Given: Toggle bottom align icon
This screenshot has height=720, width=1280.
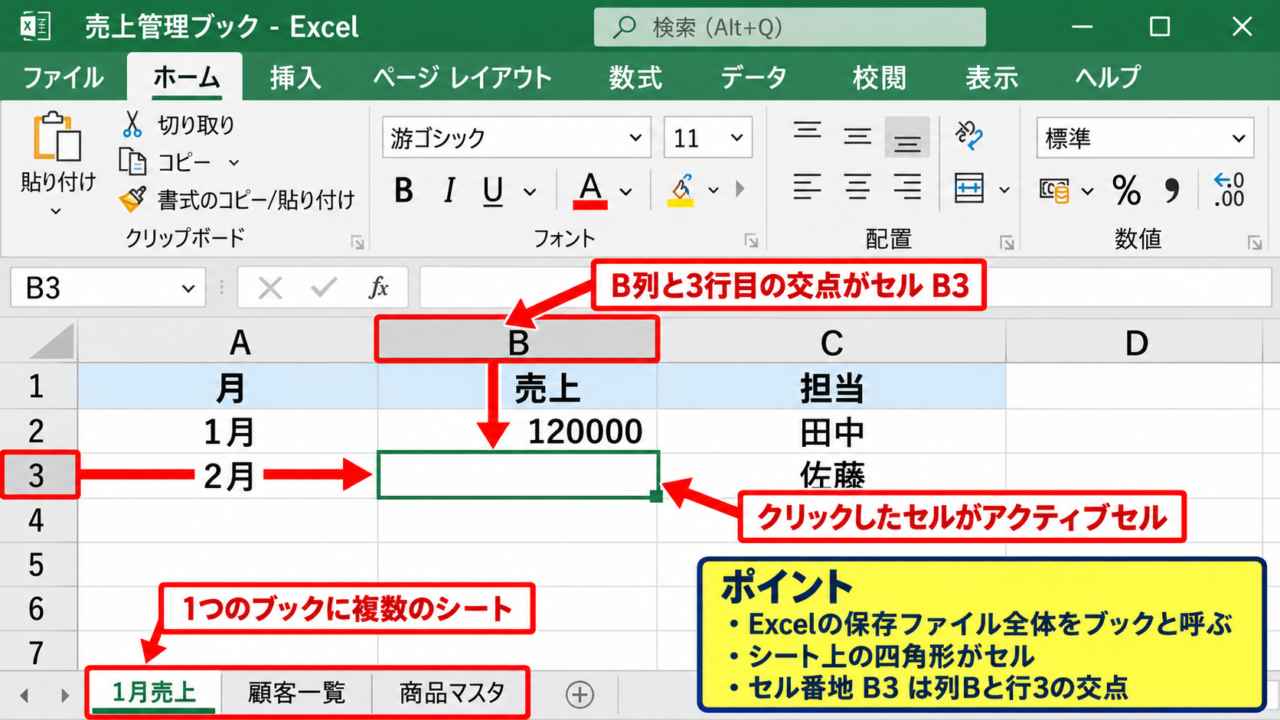Looking at the screenshot, I should coord(907,138).
